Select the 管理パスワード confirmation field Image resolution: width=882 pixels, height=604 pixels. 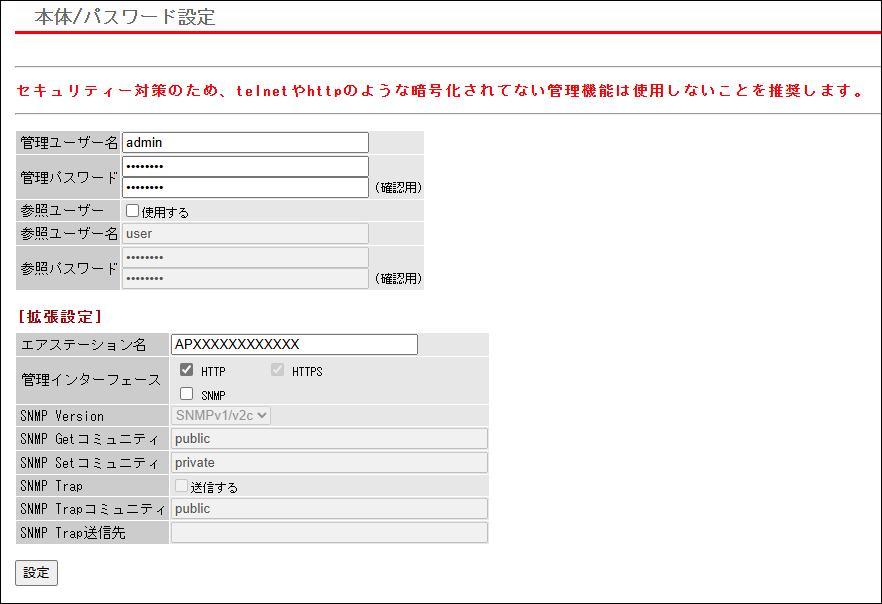tap(245, 187)
